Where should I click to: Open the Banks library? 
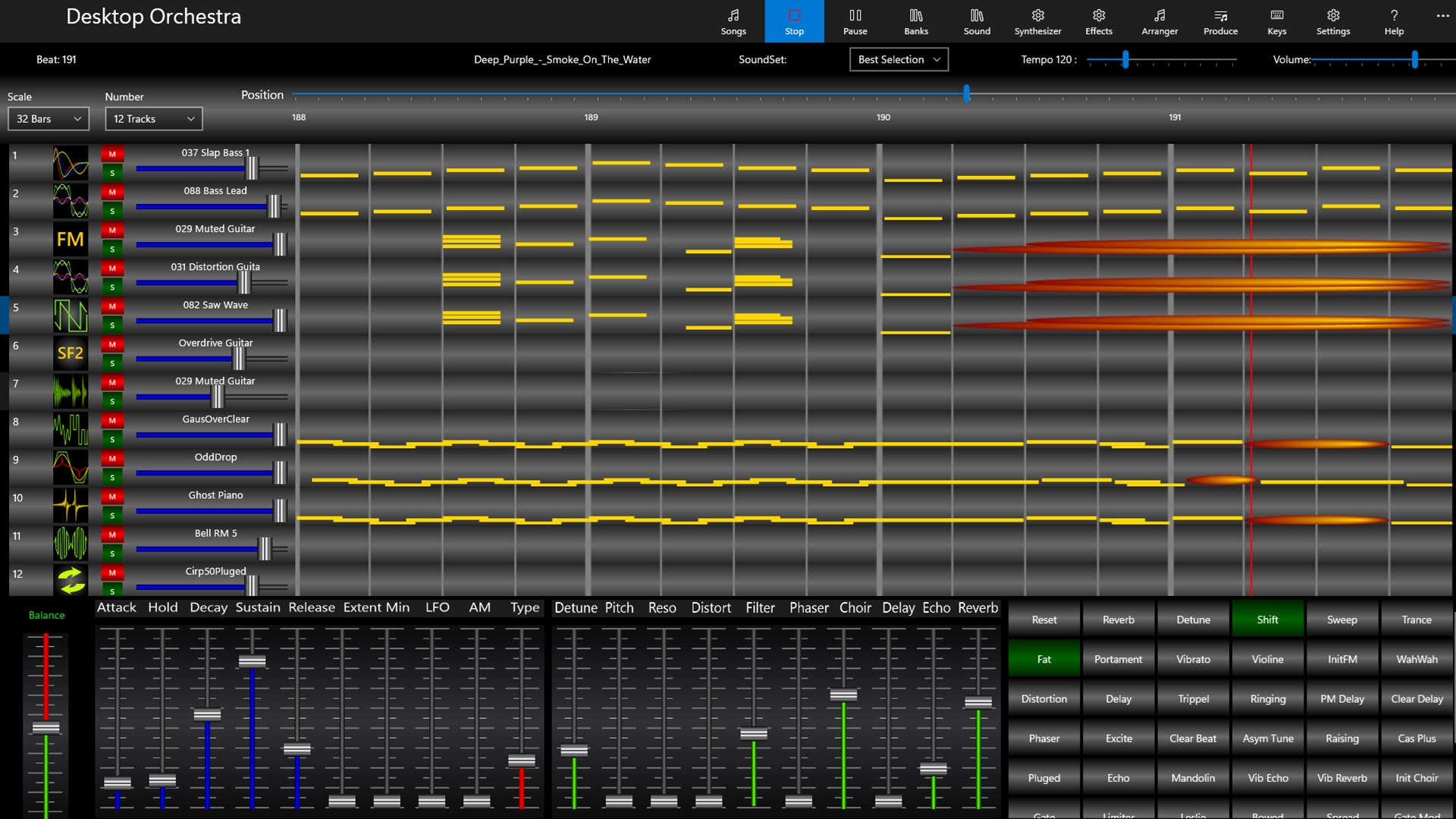point(915,21)
